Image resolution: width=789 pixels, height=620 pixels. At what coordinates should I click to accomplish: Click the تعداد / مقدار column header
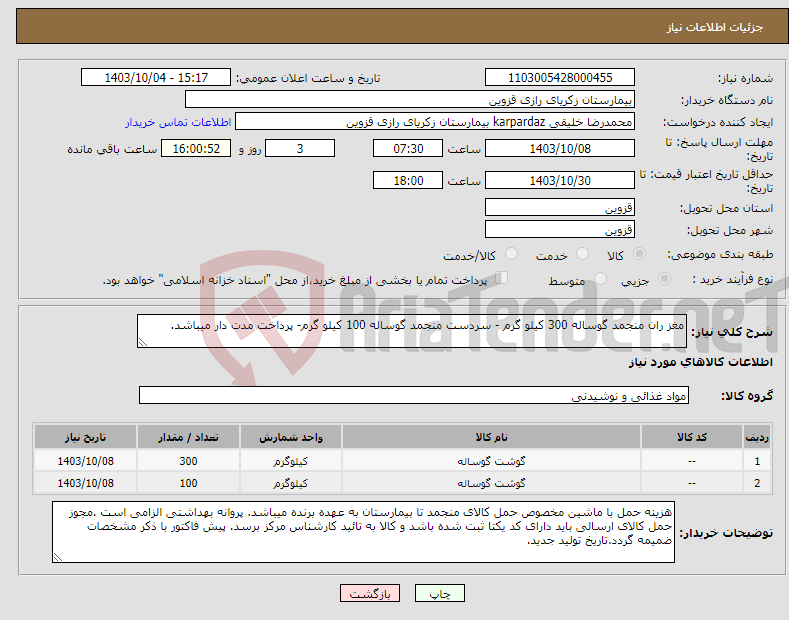188,437
